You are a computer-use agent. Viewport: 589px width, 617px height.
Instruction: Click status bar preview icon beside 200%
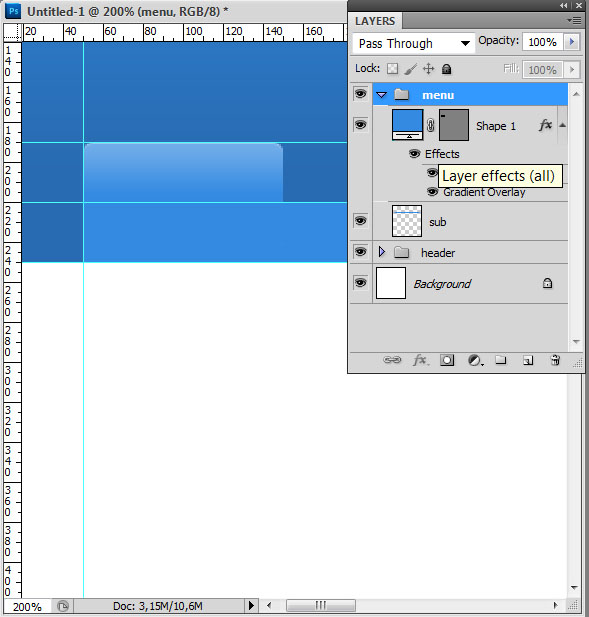[x=63, y=606]
